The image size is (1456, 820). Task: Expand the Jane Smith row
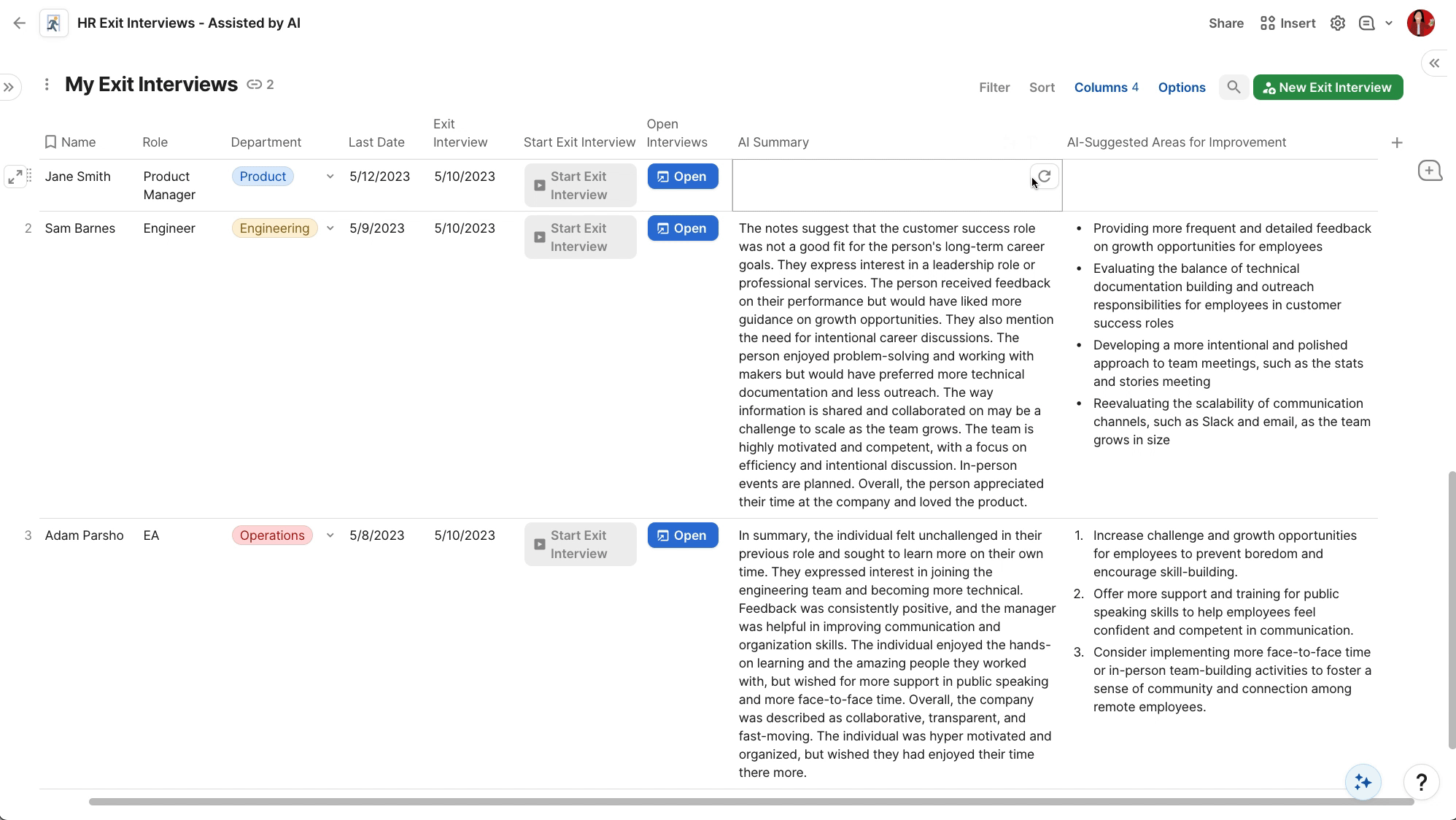coord(15,177)
